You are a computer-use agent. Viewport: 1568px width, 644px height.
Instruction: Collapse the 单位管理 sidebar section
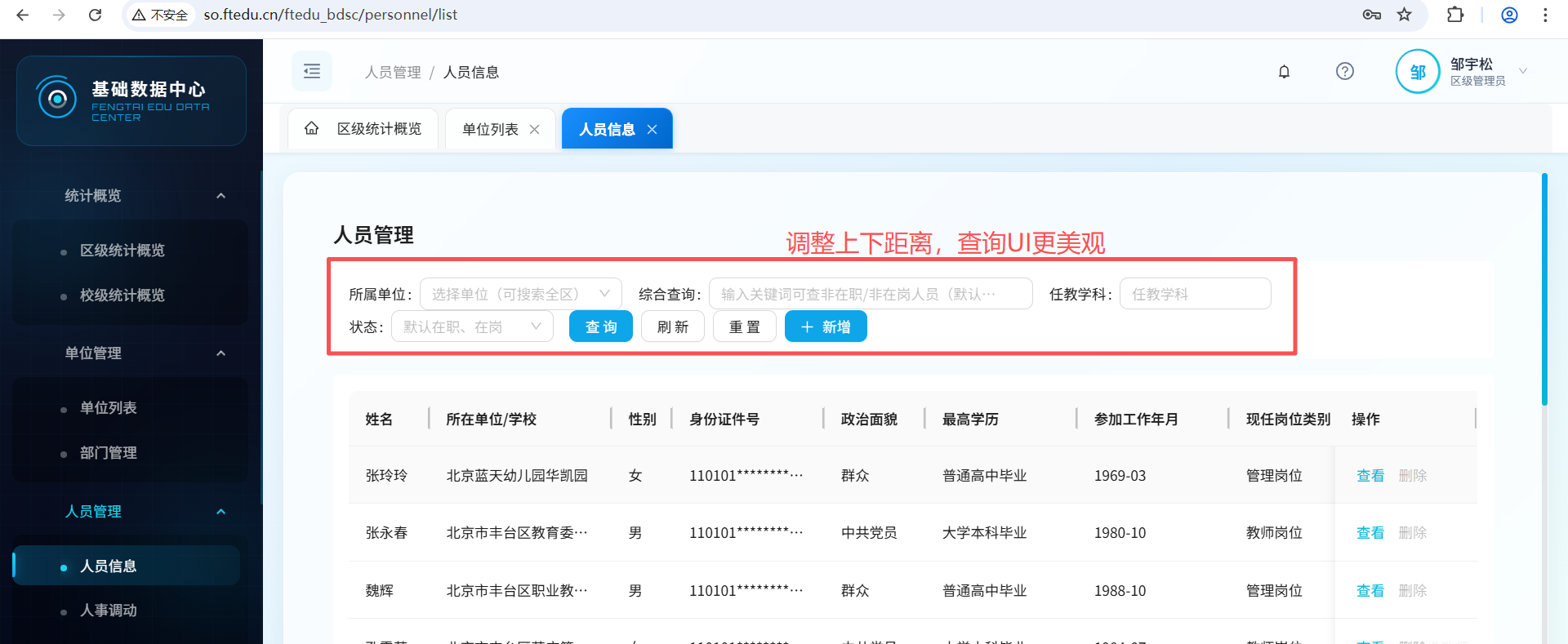coord(220,353)
